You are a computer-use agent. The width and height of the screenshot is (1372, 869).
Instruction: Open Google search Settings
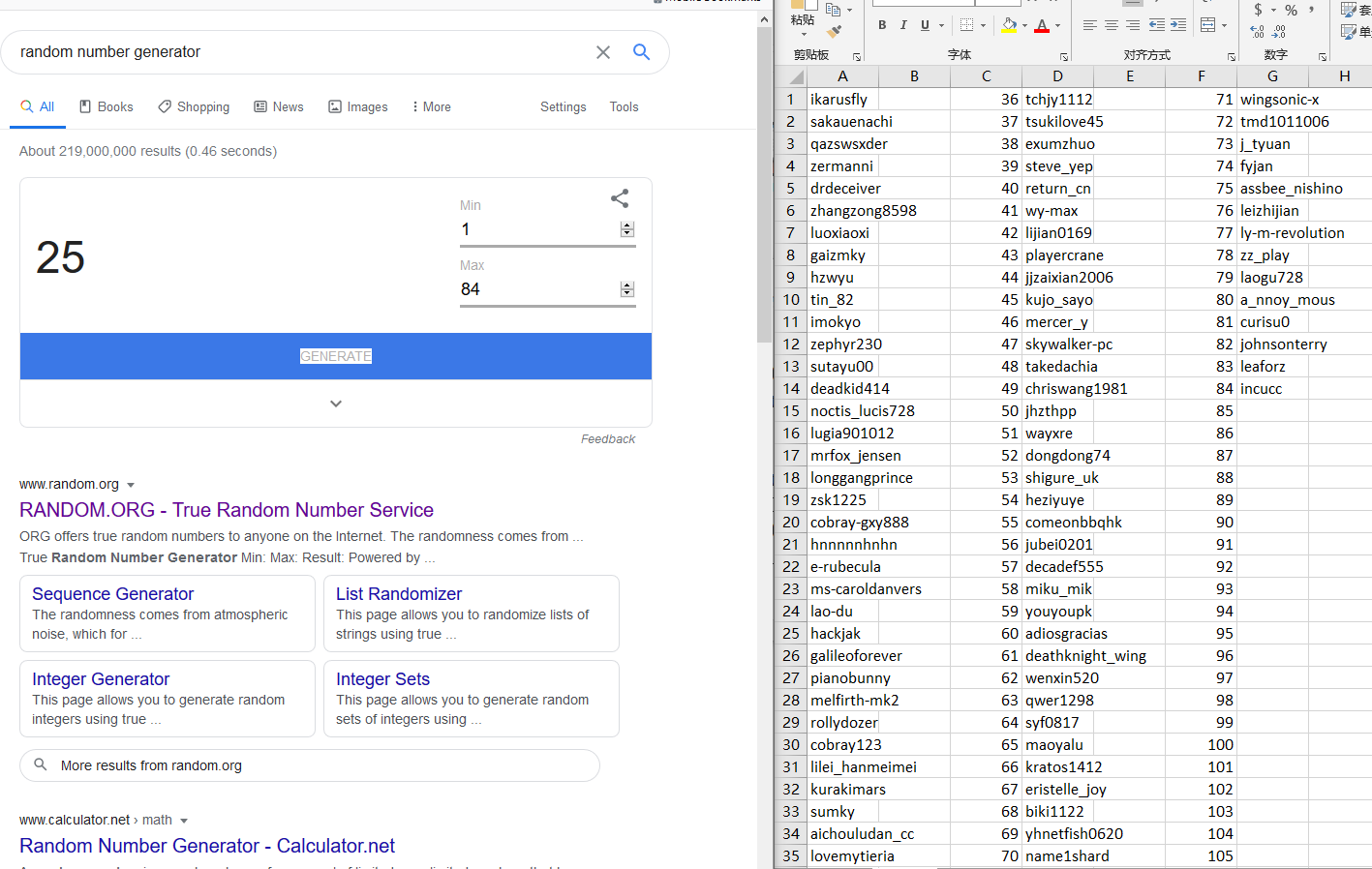pyautogui.click(x=563, y=106)
